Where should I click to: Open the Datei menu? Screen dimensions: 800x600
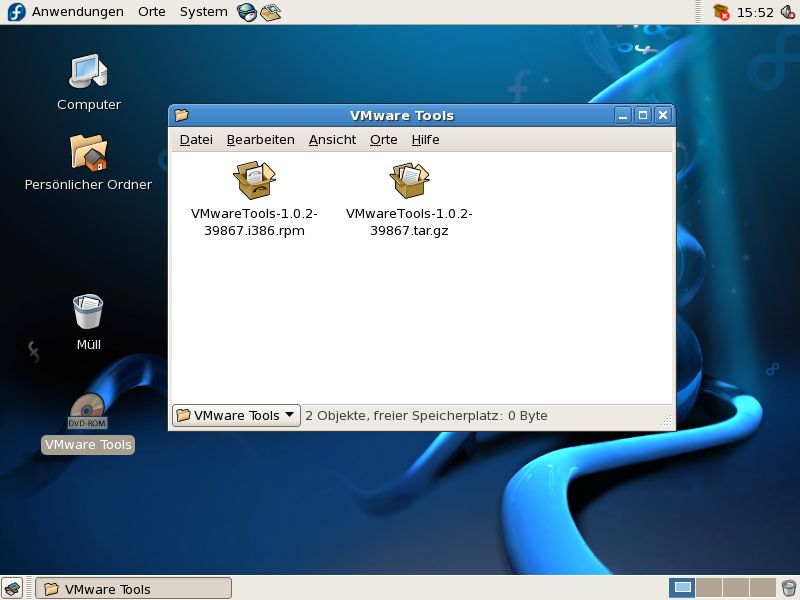(196, 139)
